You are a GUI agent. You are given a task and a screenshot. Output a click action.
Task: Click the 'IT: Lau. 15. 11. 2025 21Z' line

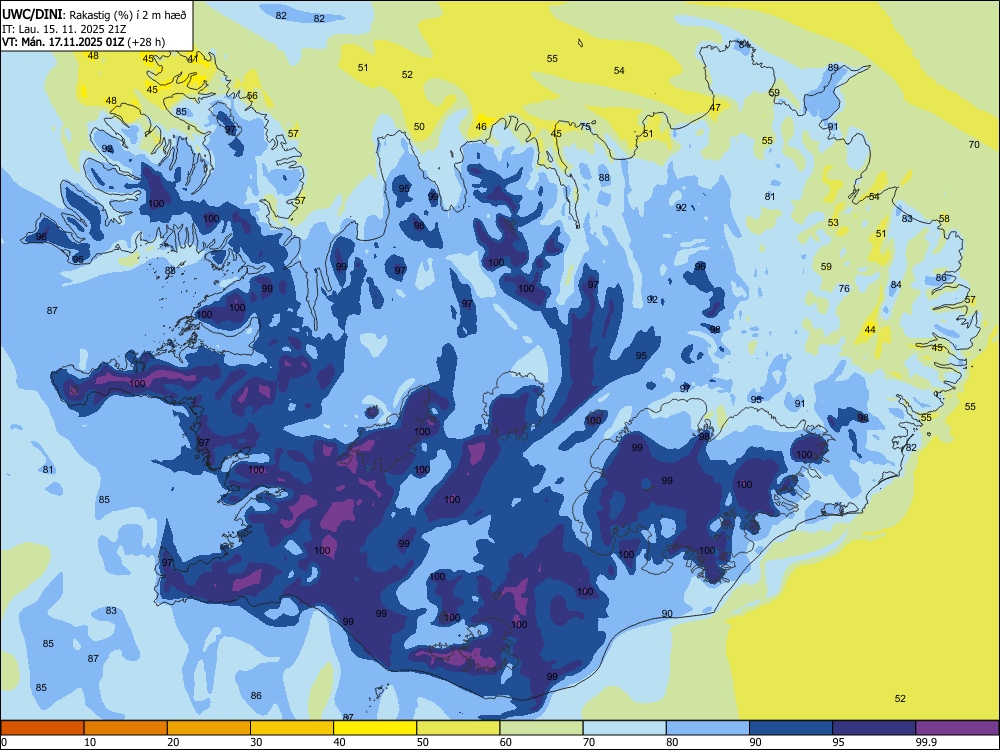click(x=64, y=29)
